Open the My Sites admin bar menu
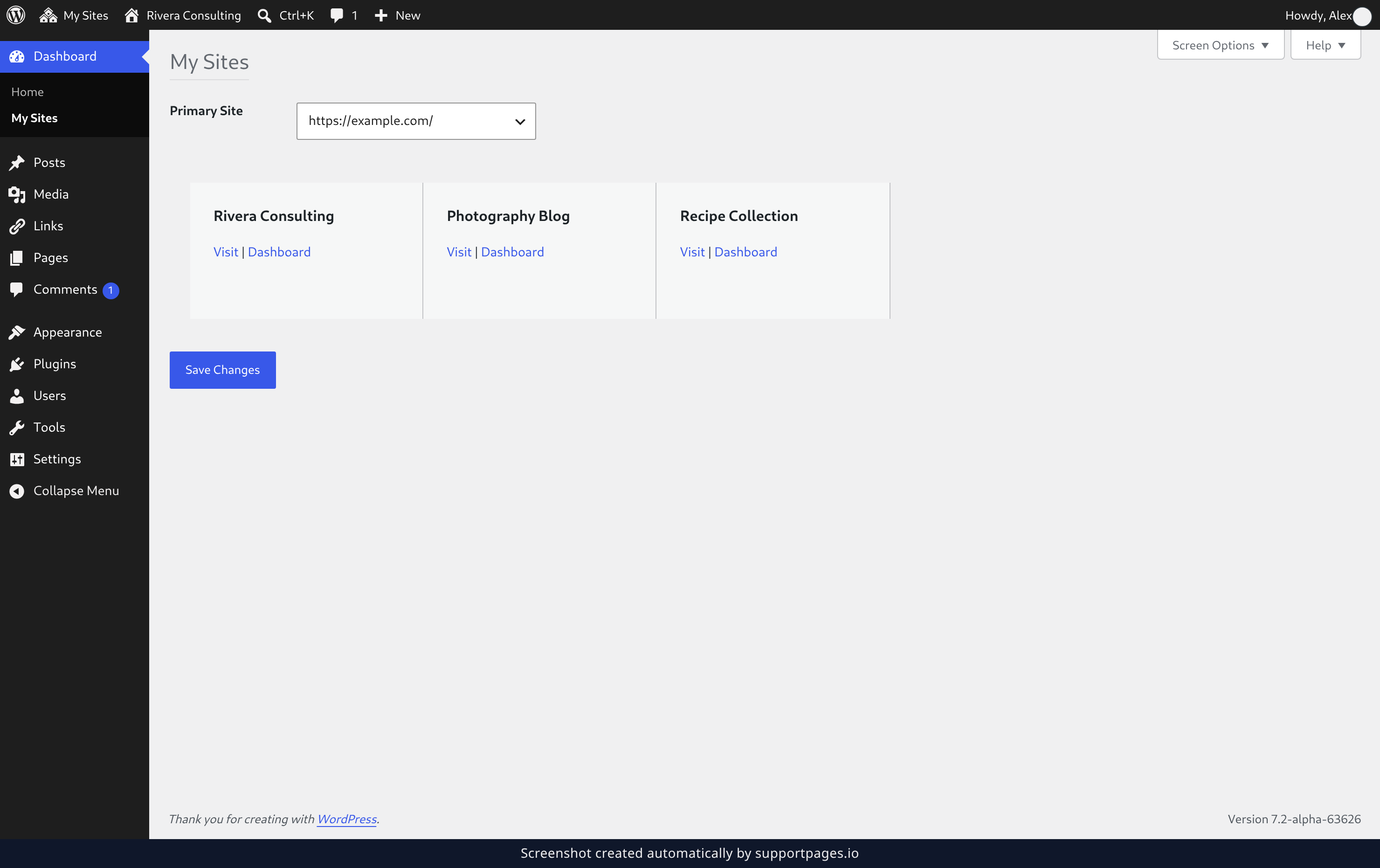Image resolution: width=1380 pixels, height=868 pixels. pos(74,15)
